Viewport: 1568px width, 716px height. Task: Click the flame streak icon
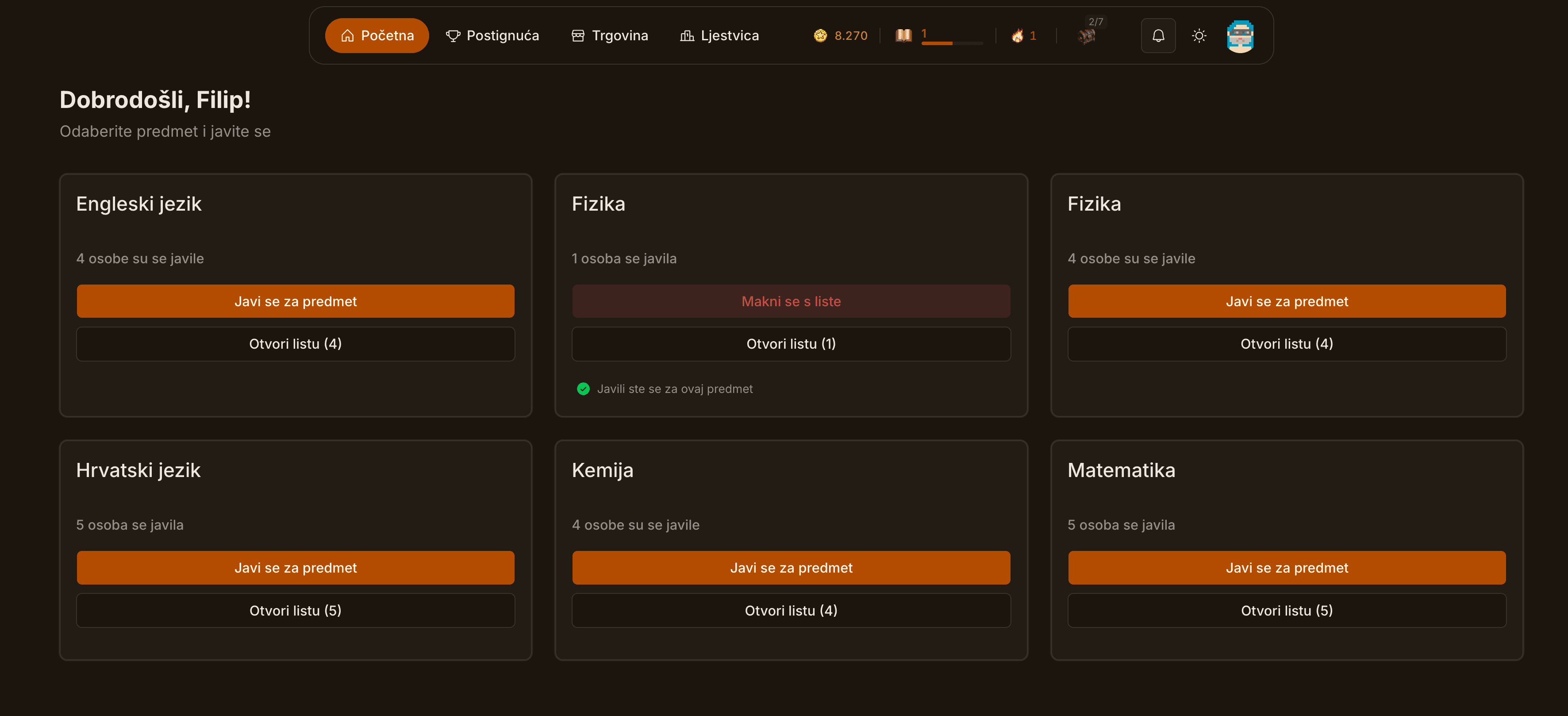click(x=1017, y=36)
